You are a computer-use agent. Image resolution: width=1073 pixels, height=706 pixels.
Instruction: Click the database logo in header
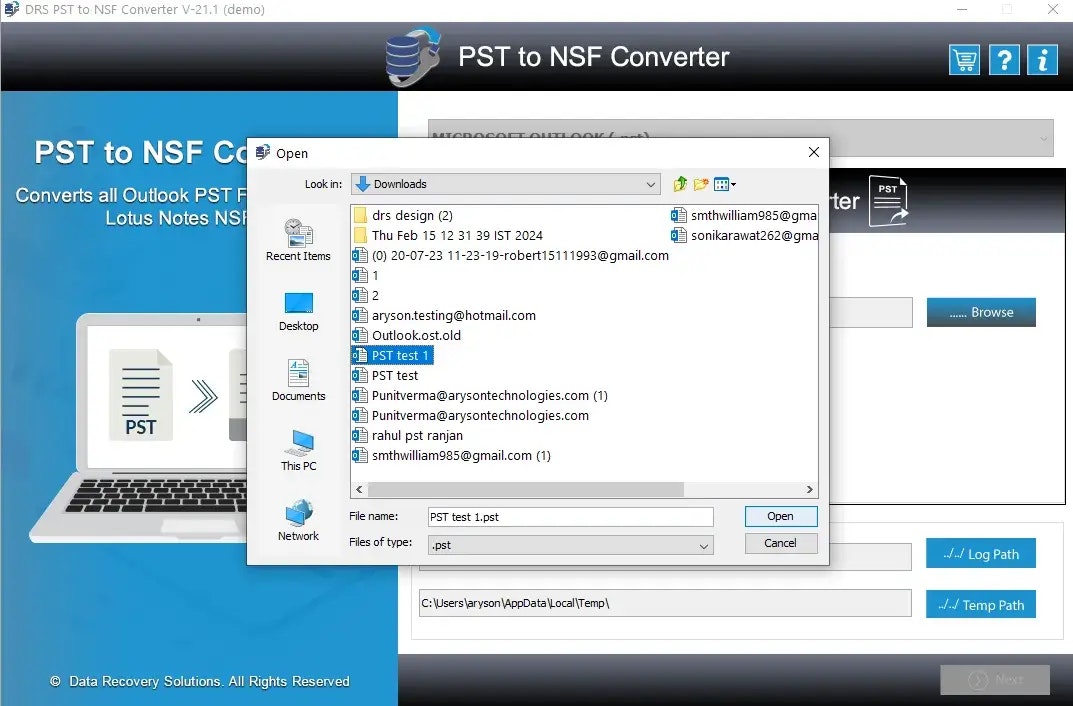click(412, 57)
